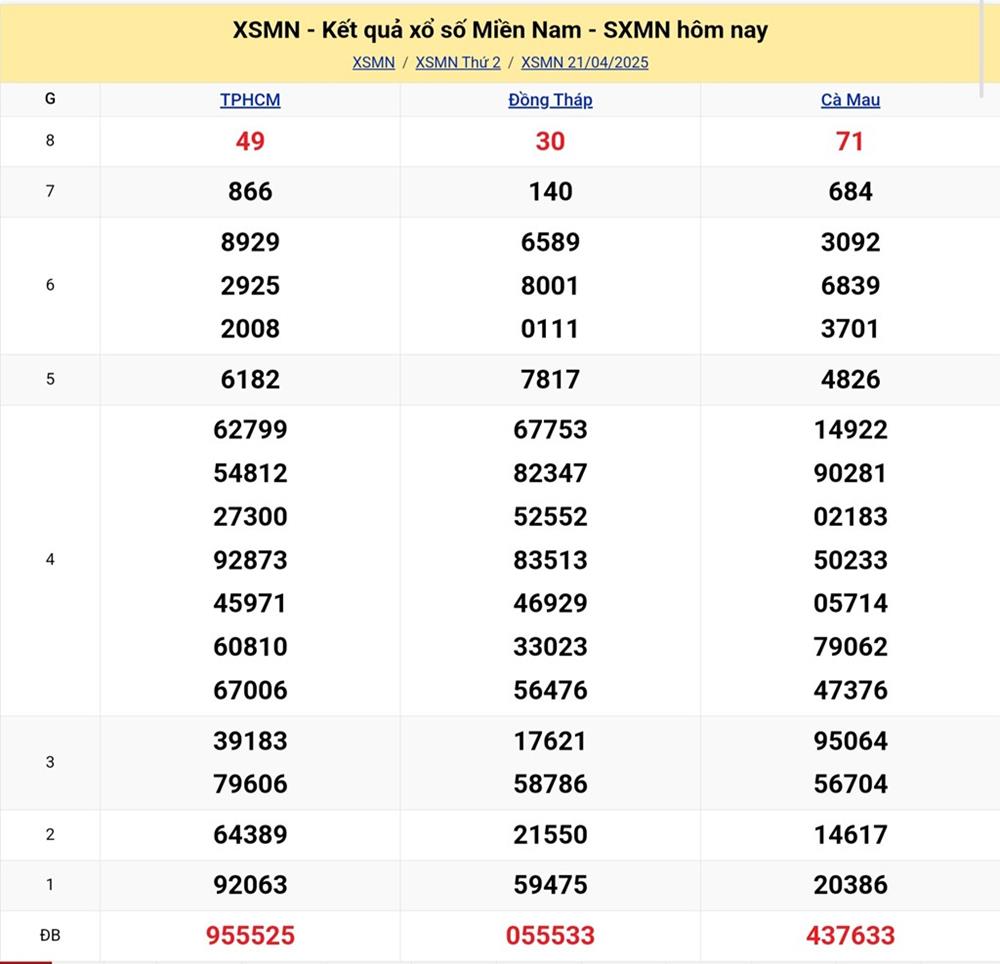The width and height of the screenshot is (1000, 964).
Task: Select TPHCM first prize number 92063
Action: tap(250, 885)
